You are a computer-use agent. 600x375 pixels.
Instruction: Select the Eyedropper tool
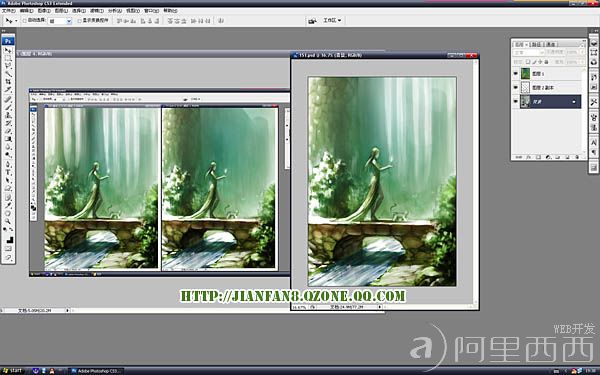(8, 205)
